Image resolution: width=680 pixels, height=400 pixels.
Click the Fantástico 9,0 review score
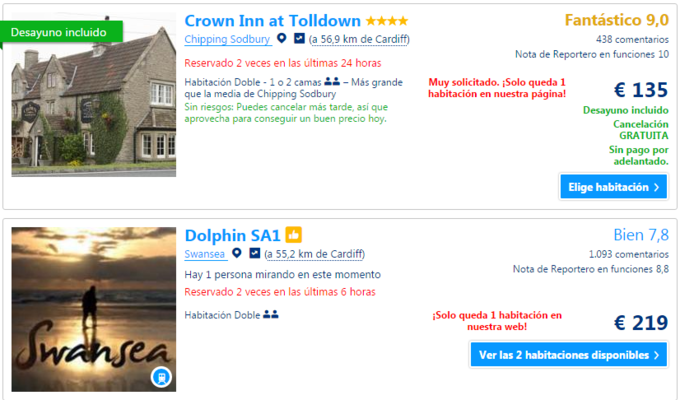click(x=616, y=19)
